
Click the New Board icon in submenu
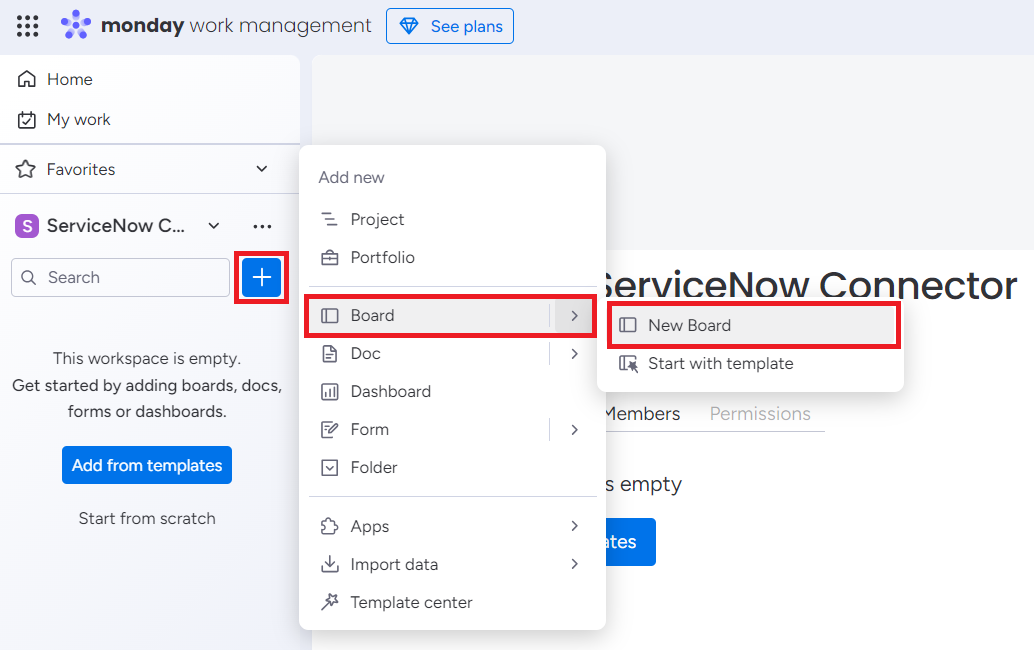point(628,325)
